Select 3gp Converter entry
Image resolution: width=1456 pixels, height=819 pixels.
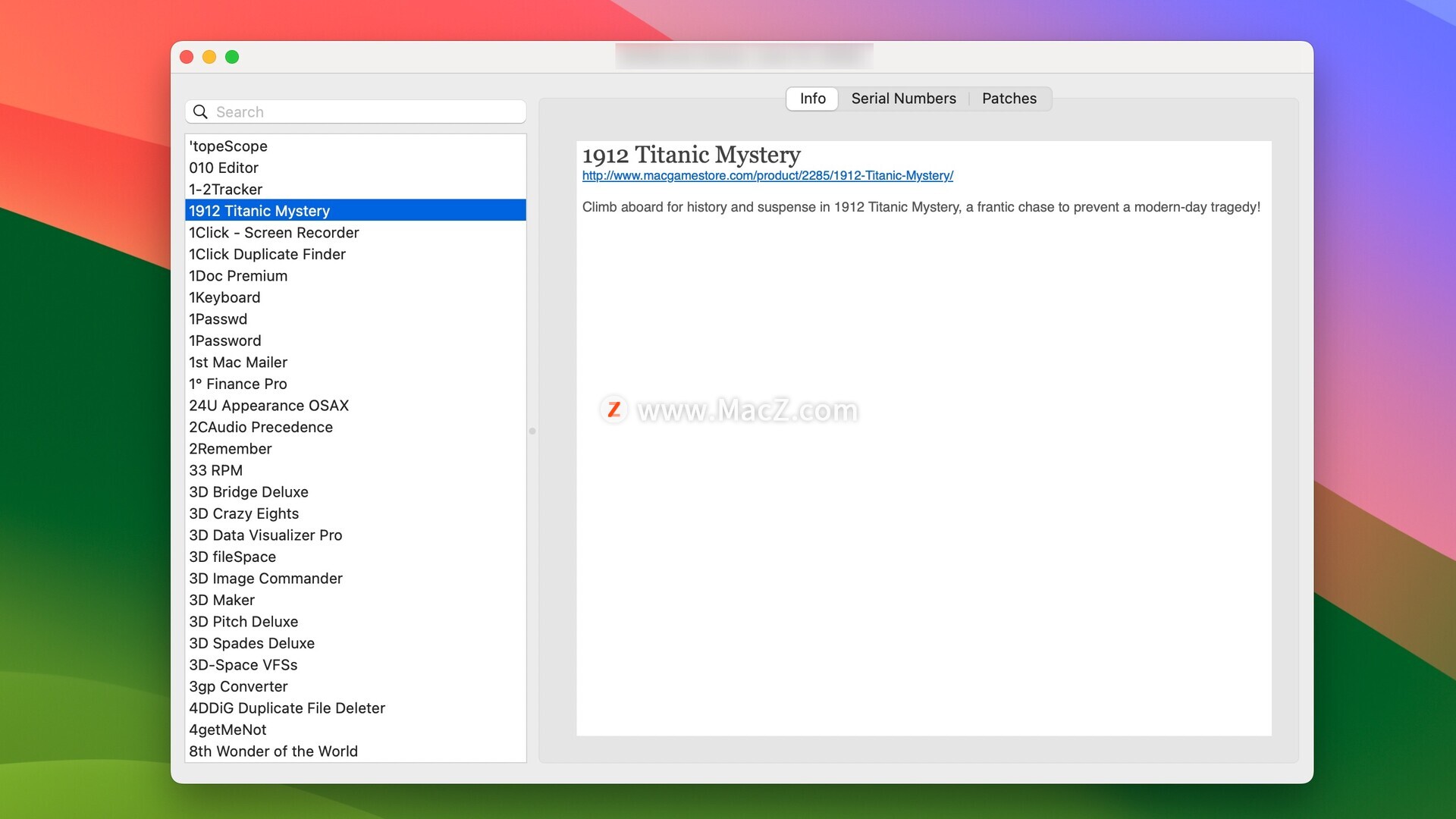click(x=355, y=686)
